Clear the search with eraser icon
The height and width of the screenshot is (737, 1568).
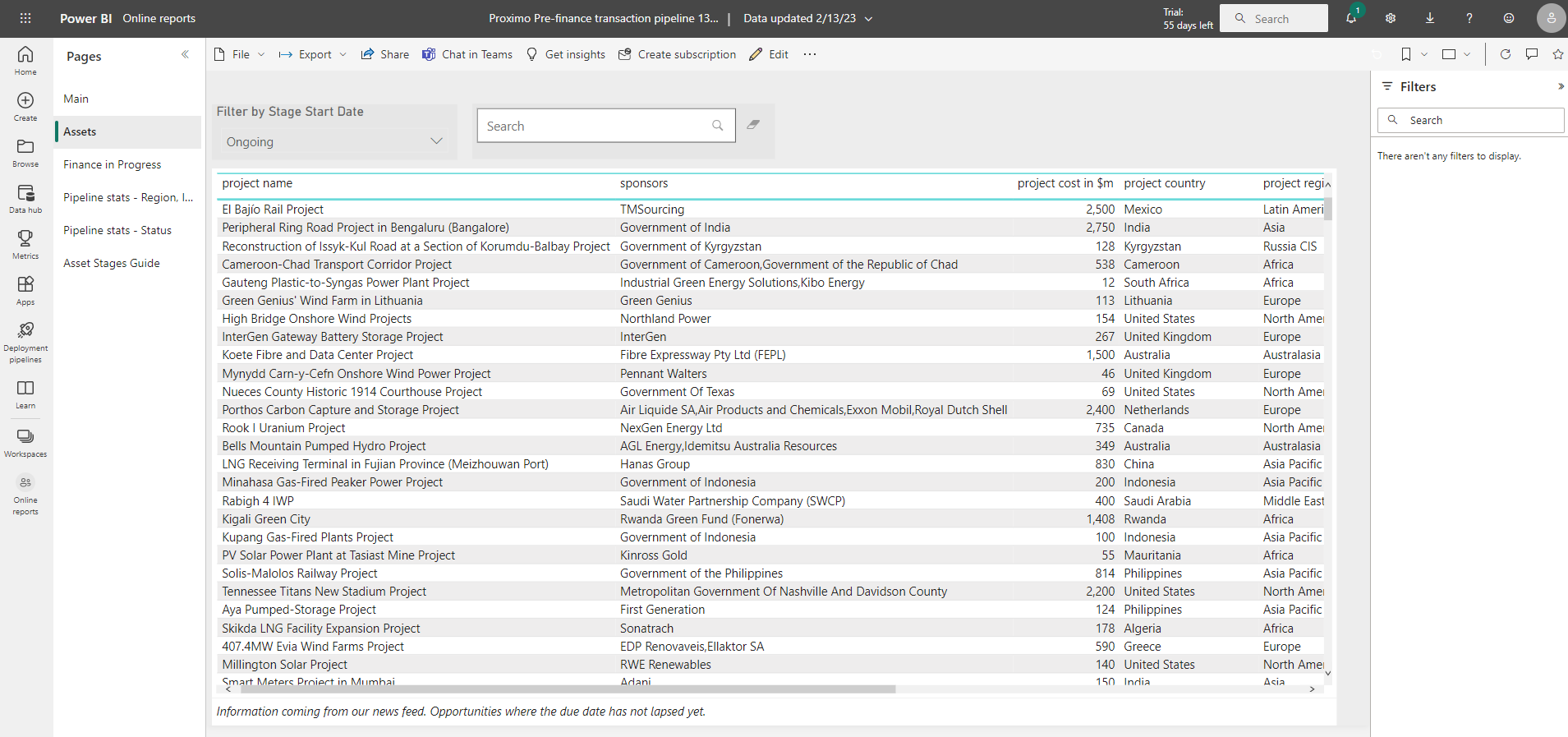click(753, 125)
